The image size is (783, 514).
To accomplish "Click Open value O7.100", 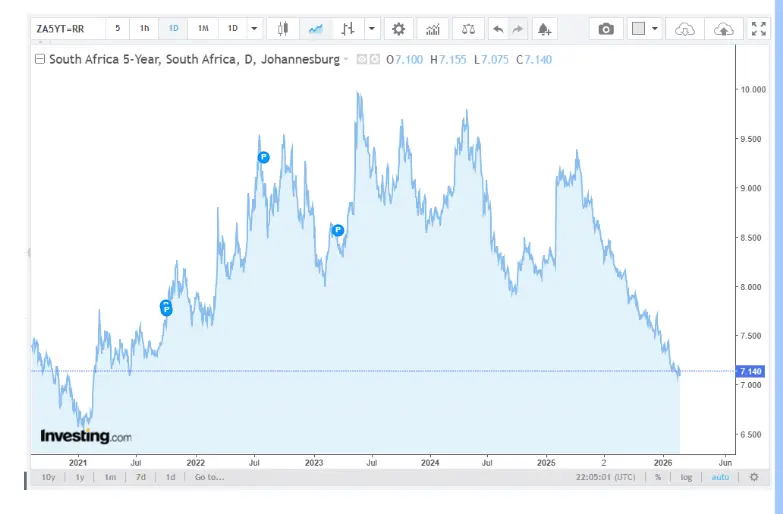I will tap(404, 59).
